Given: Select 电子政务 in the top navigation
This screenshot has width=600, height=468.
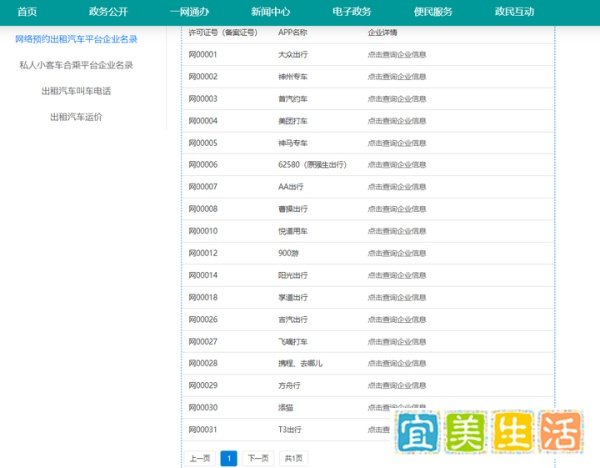Looking at the screenshot, I should pyautogui.click(x=352, y=11).
